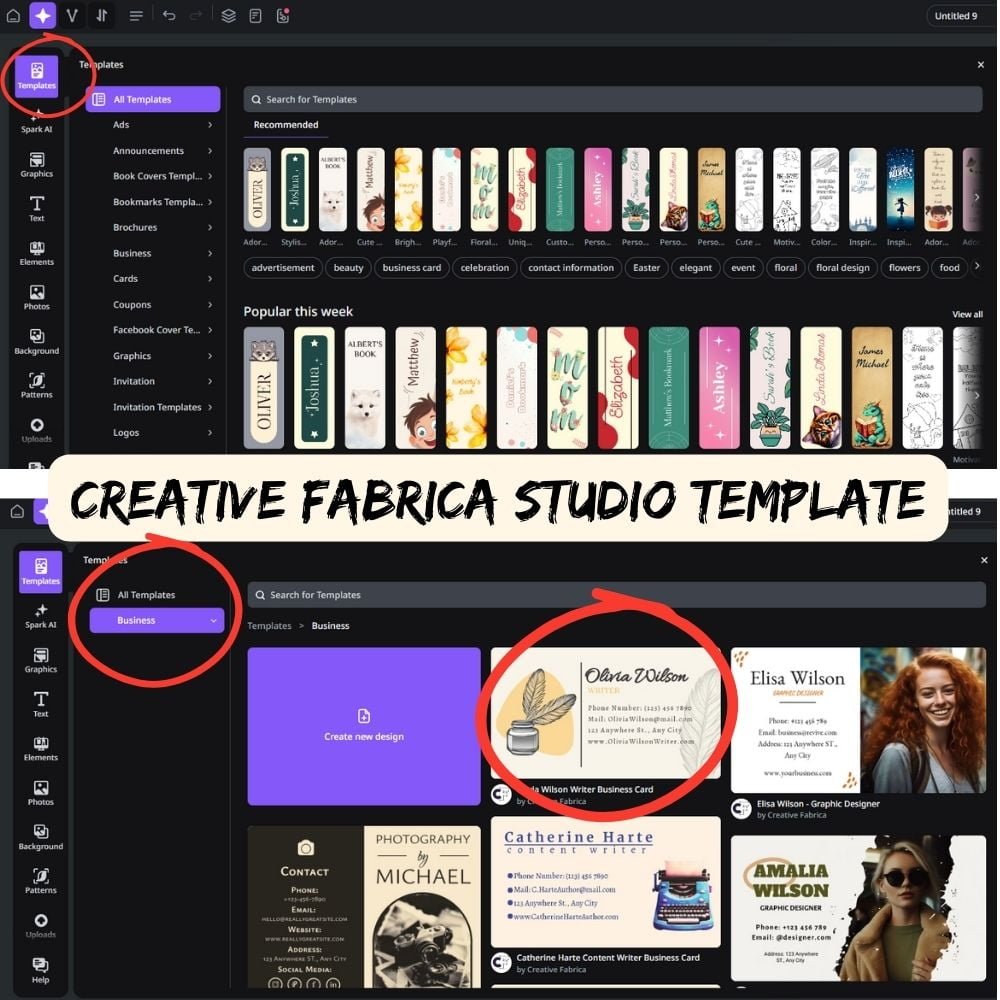The height and width of the screenshot is (1000, 1000).
Task: Click the Search for Templates field
Action: pyautogui.click(x=615, y=99)
